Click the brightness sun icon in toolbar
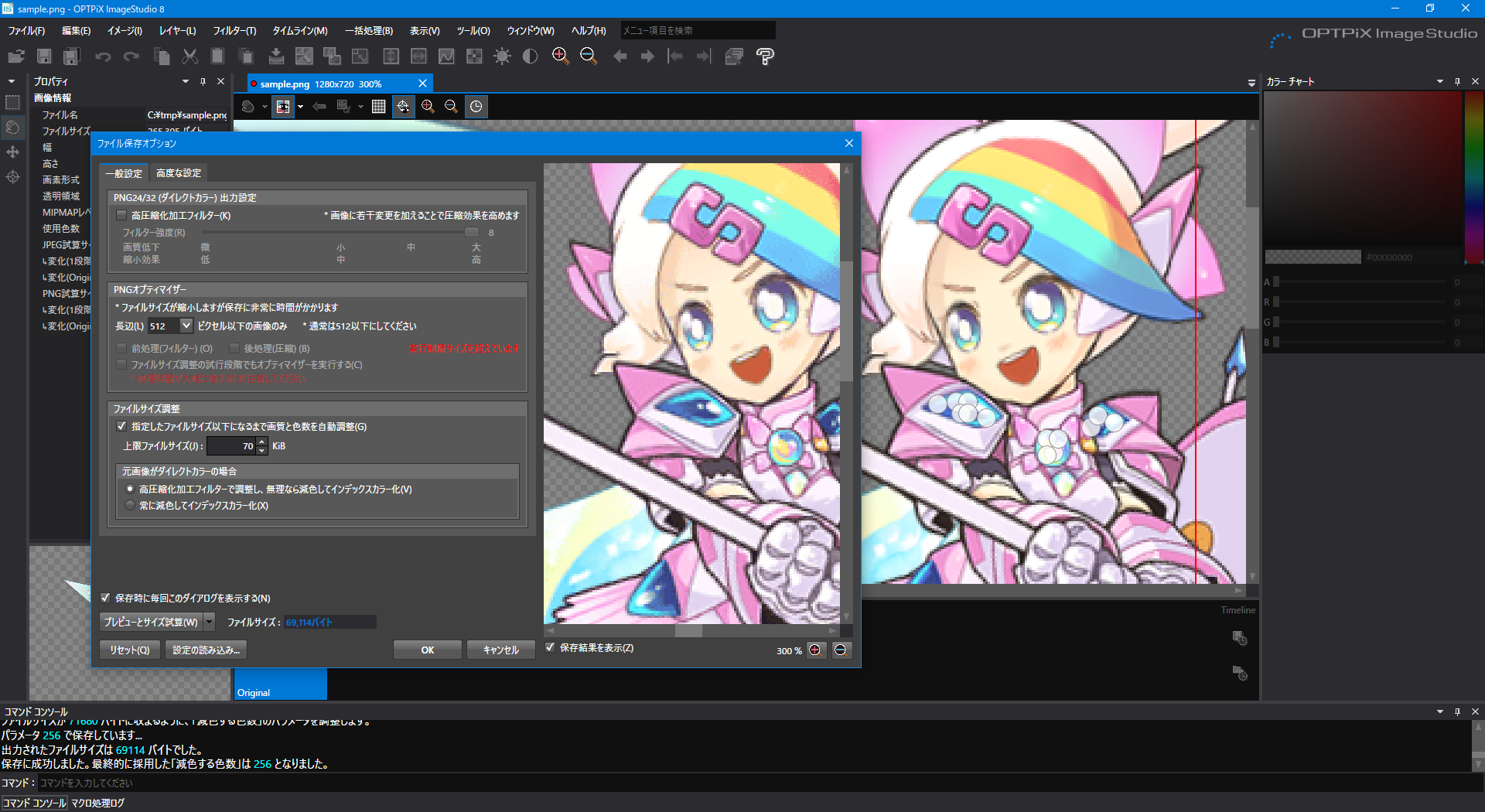The image size is (1485, 812). tap(502, 56)
